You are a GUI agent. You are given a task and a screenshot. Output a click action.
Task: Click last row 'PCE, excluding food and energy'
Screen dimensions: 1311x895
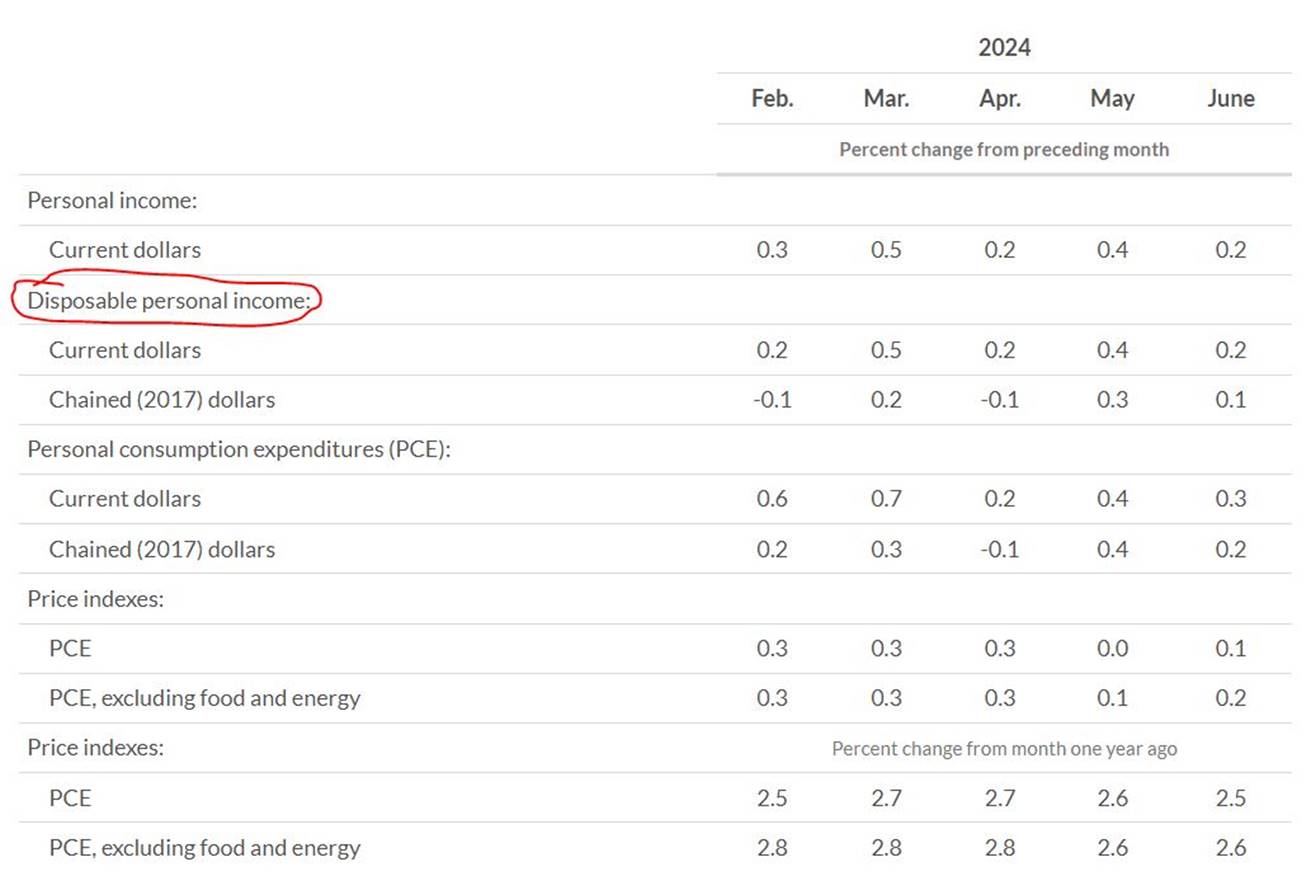pos(205,848)
